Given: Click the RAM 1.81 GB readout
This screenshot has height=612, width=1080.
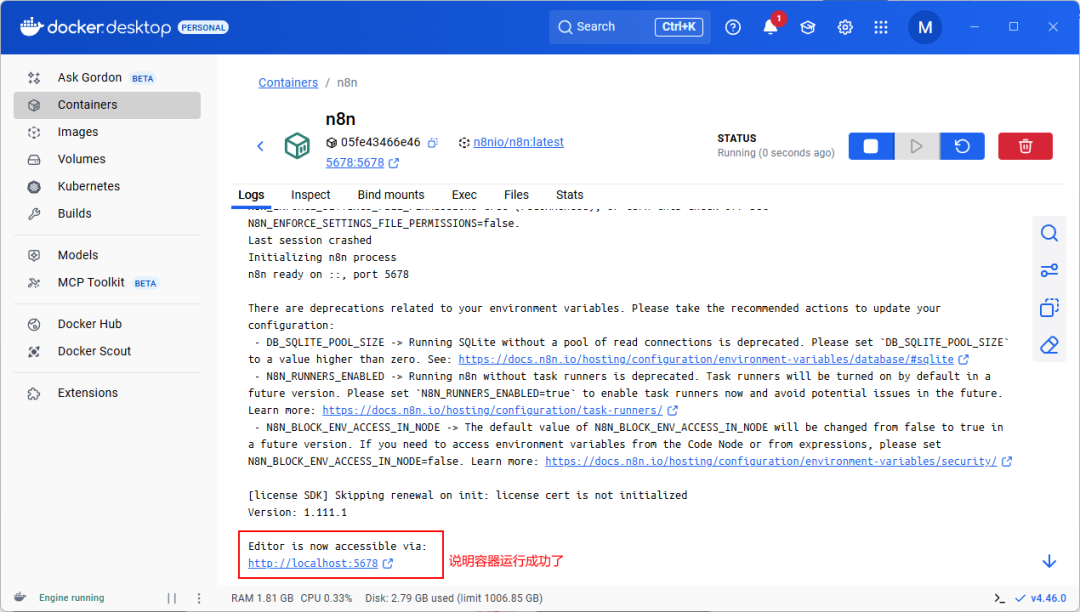Looking at the screenshot, I should pos(262,598).
